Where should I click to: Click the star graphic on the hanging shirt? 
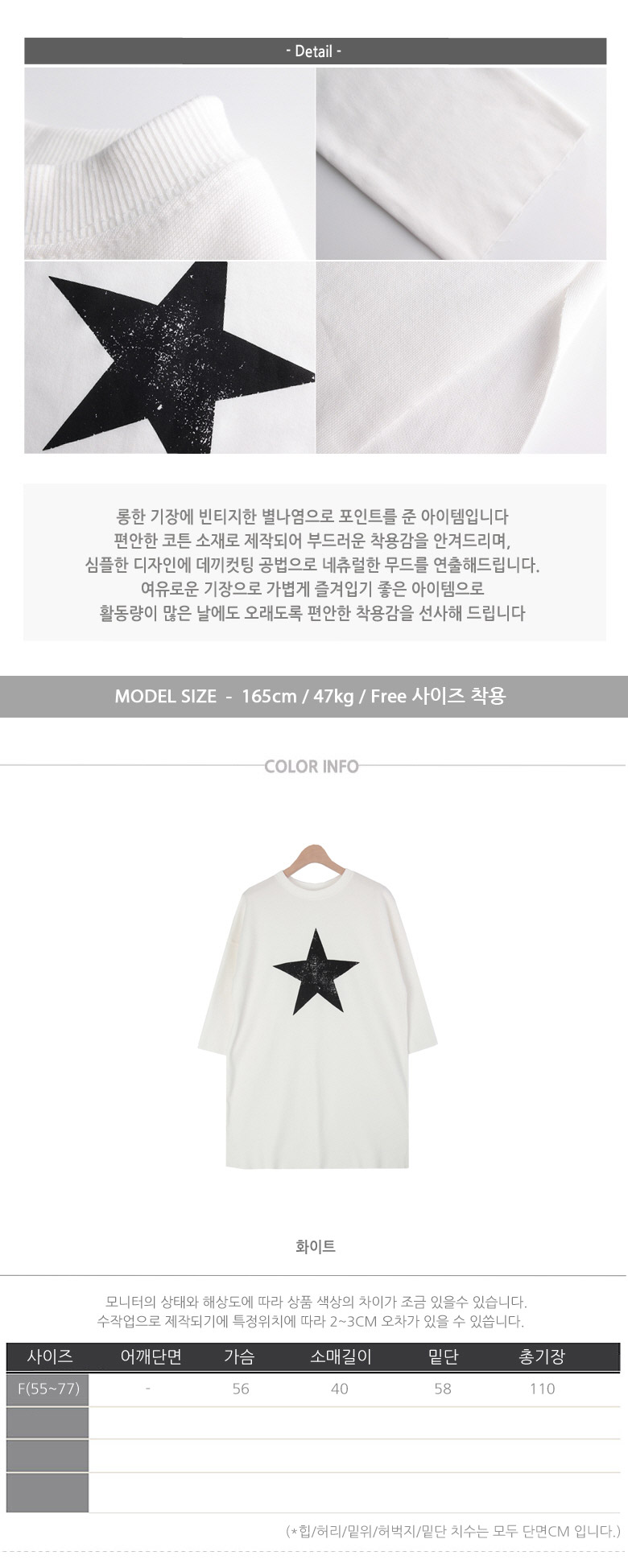[x=316, y=971]
